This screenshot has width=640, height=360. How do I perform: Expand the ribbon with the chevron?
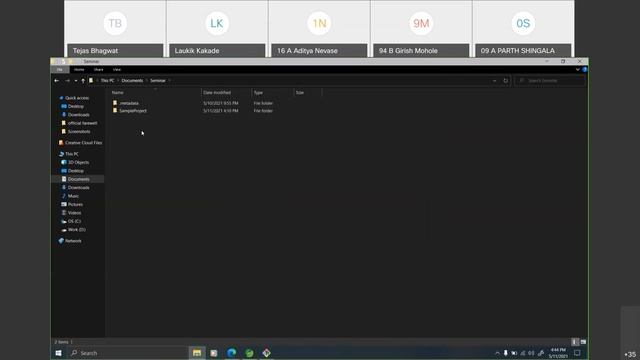[x=578, y=70]
